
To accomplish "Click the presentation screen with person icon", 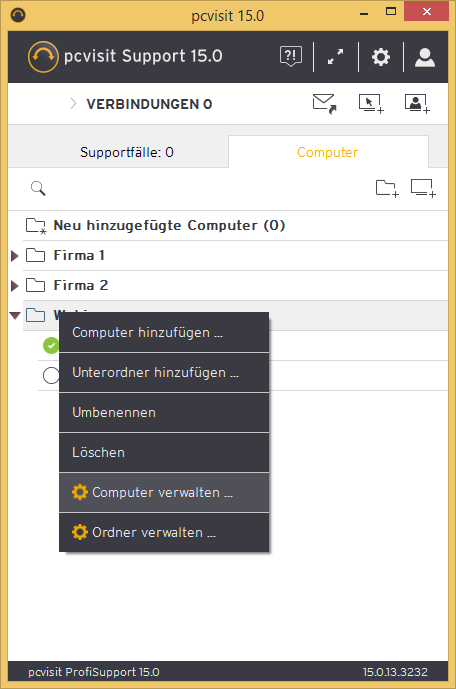I will click(417, 104).
